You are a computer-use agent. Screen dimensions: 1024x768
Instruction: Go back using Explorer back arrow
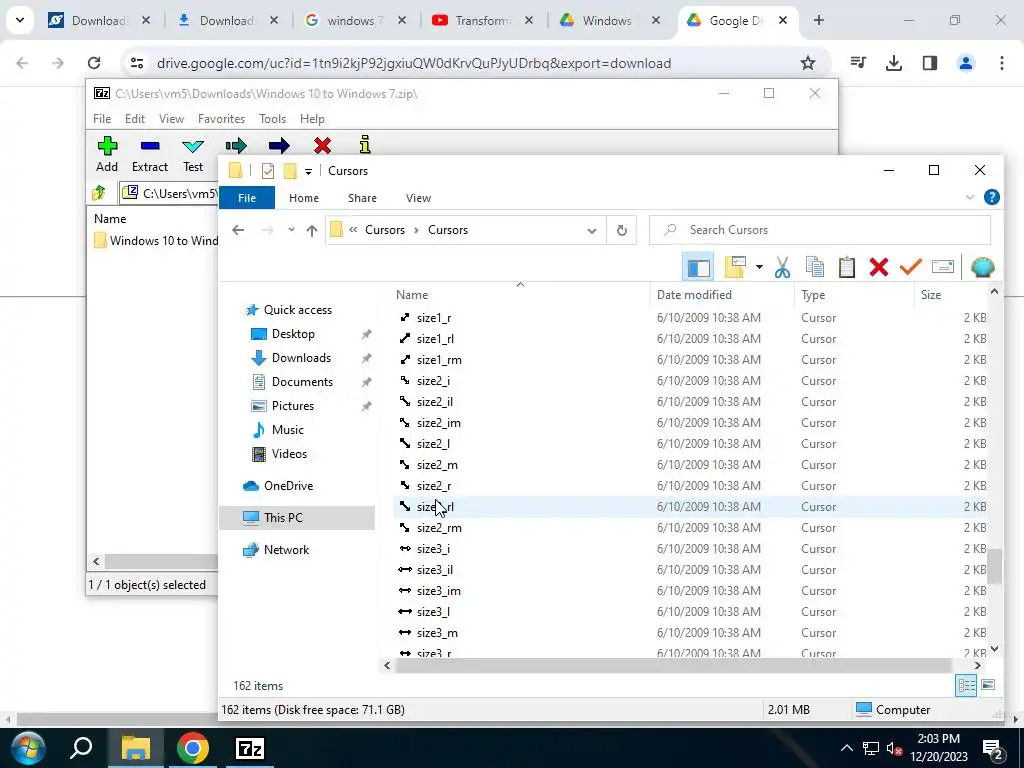(x=238, y=230)
